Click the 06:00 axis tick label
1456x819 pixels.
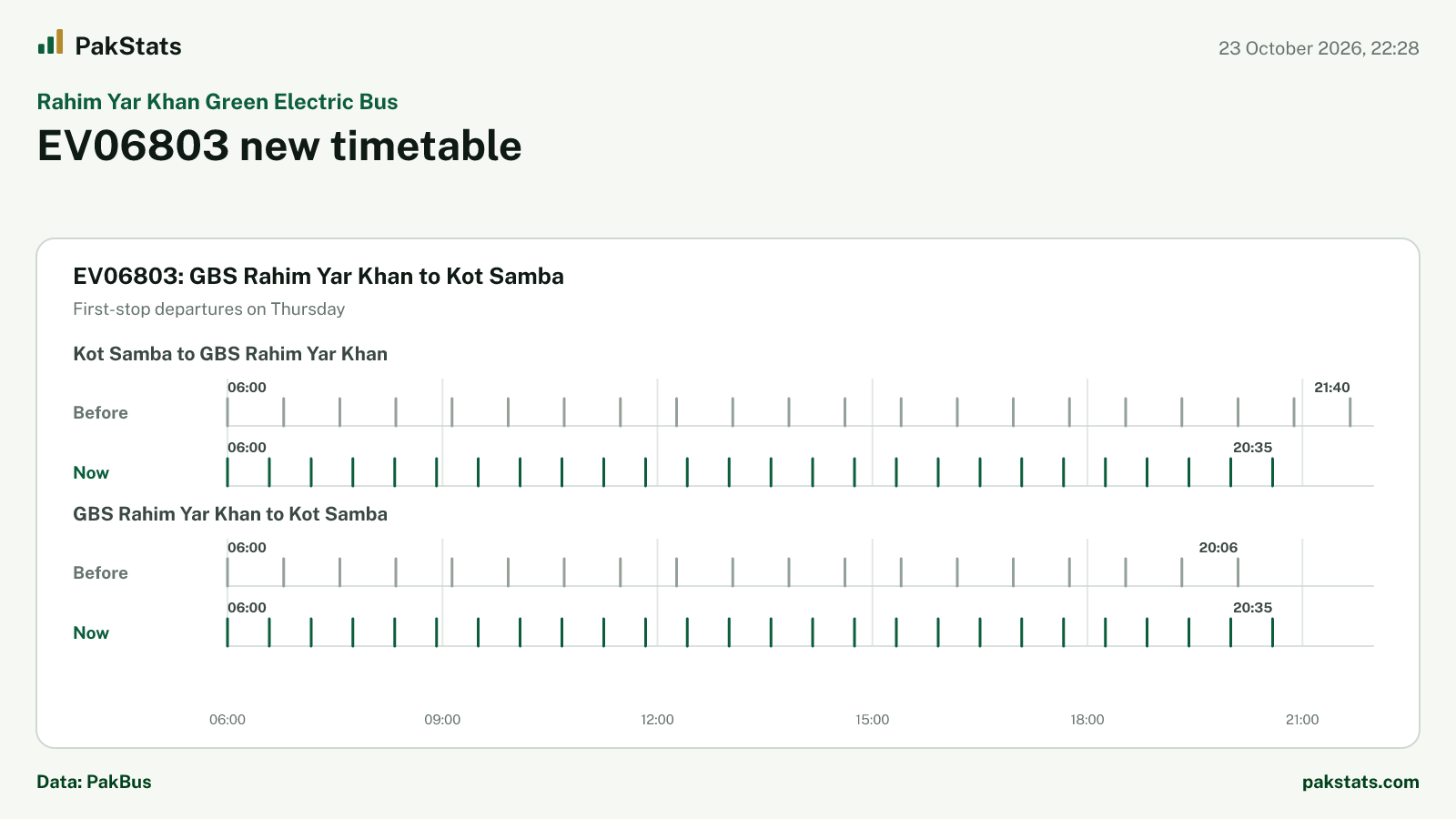(x=227, y=720)
